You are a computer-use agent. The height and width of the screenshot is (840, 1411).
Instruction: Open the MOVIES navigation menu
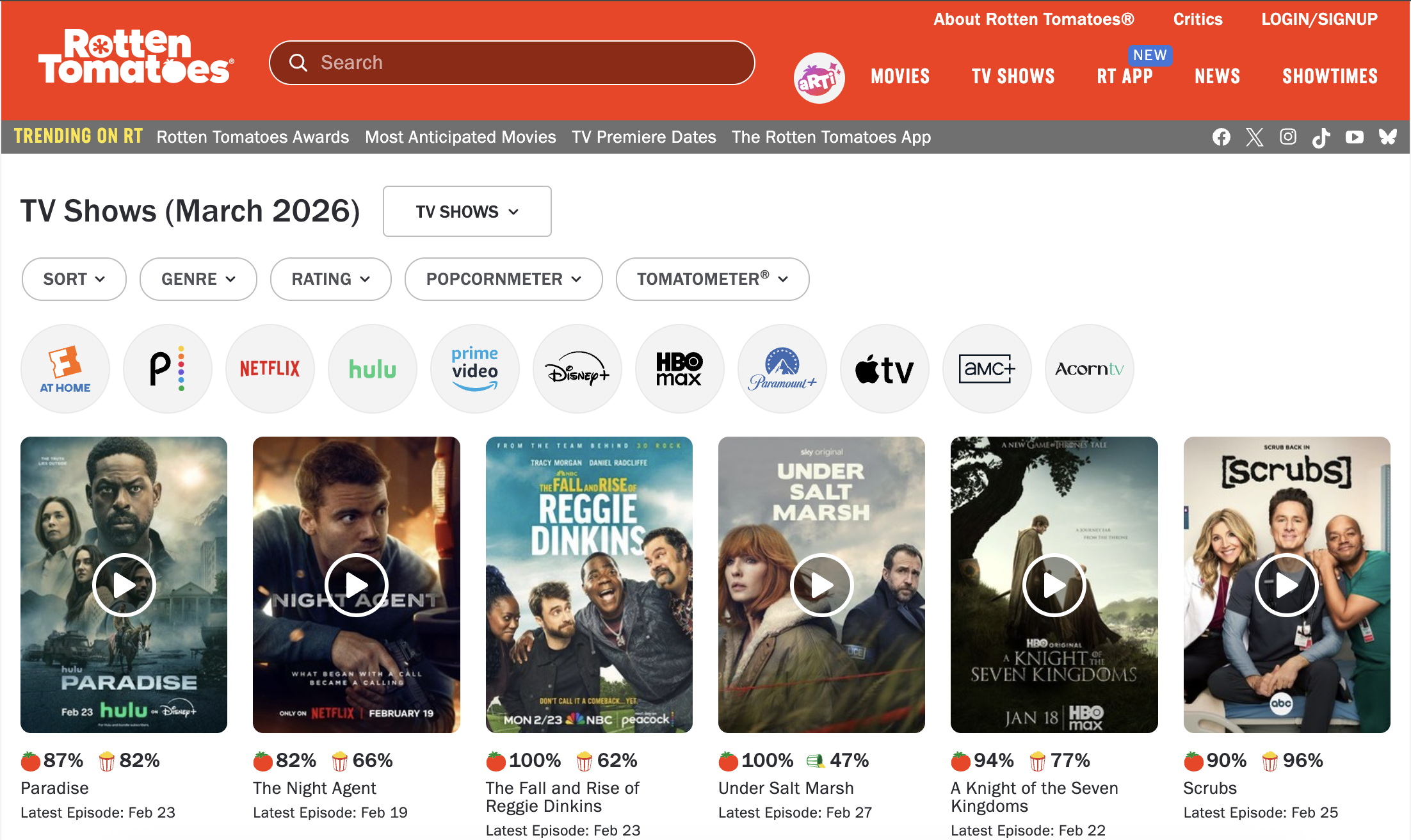[x=899, y=77]
